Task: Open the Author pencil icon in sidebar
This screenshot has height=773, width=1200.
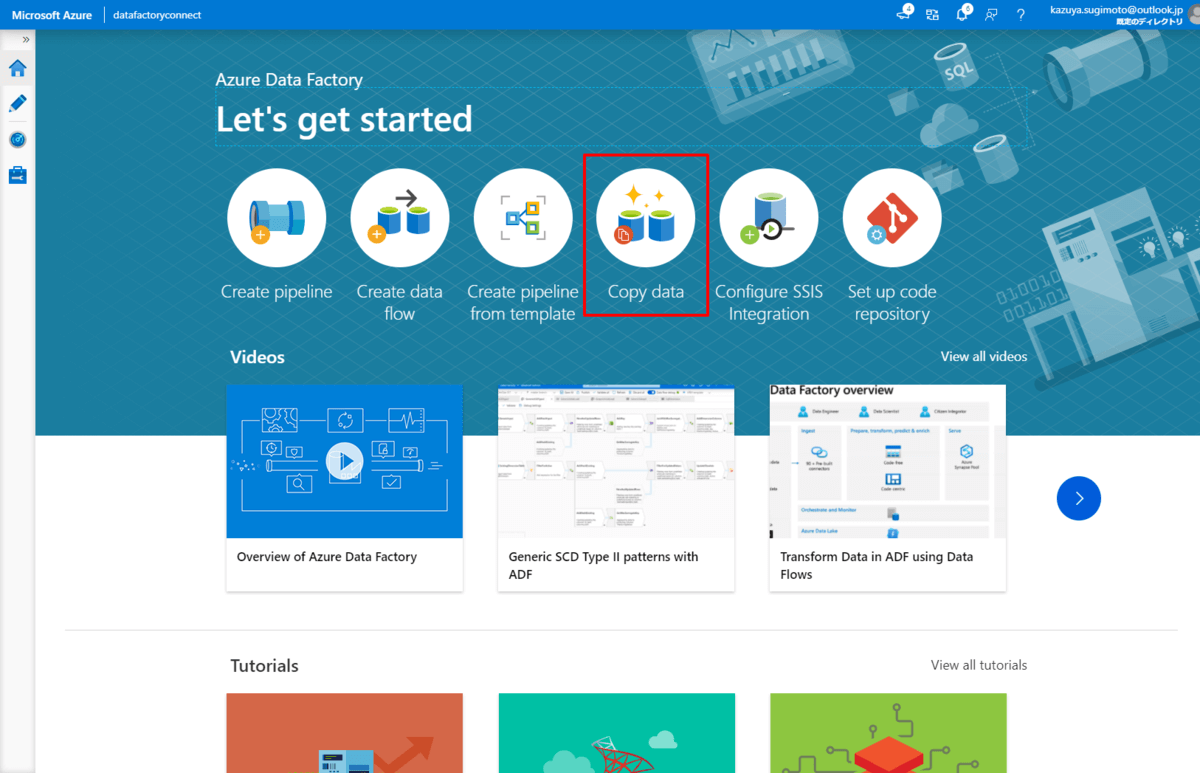Action: (x=17, y=103)
